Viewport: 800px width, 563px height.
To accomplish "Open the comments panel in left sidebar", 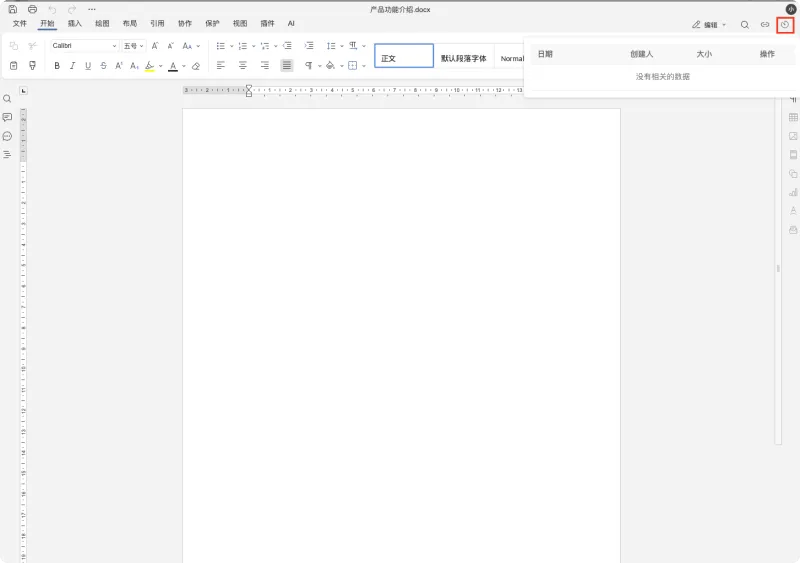I will 7,117.
